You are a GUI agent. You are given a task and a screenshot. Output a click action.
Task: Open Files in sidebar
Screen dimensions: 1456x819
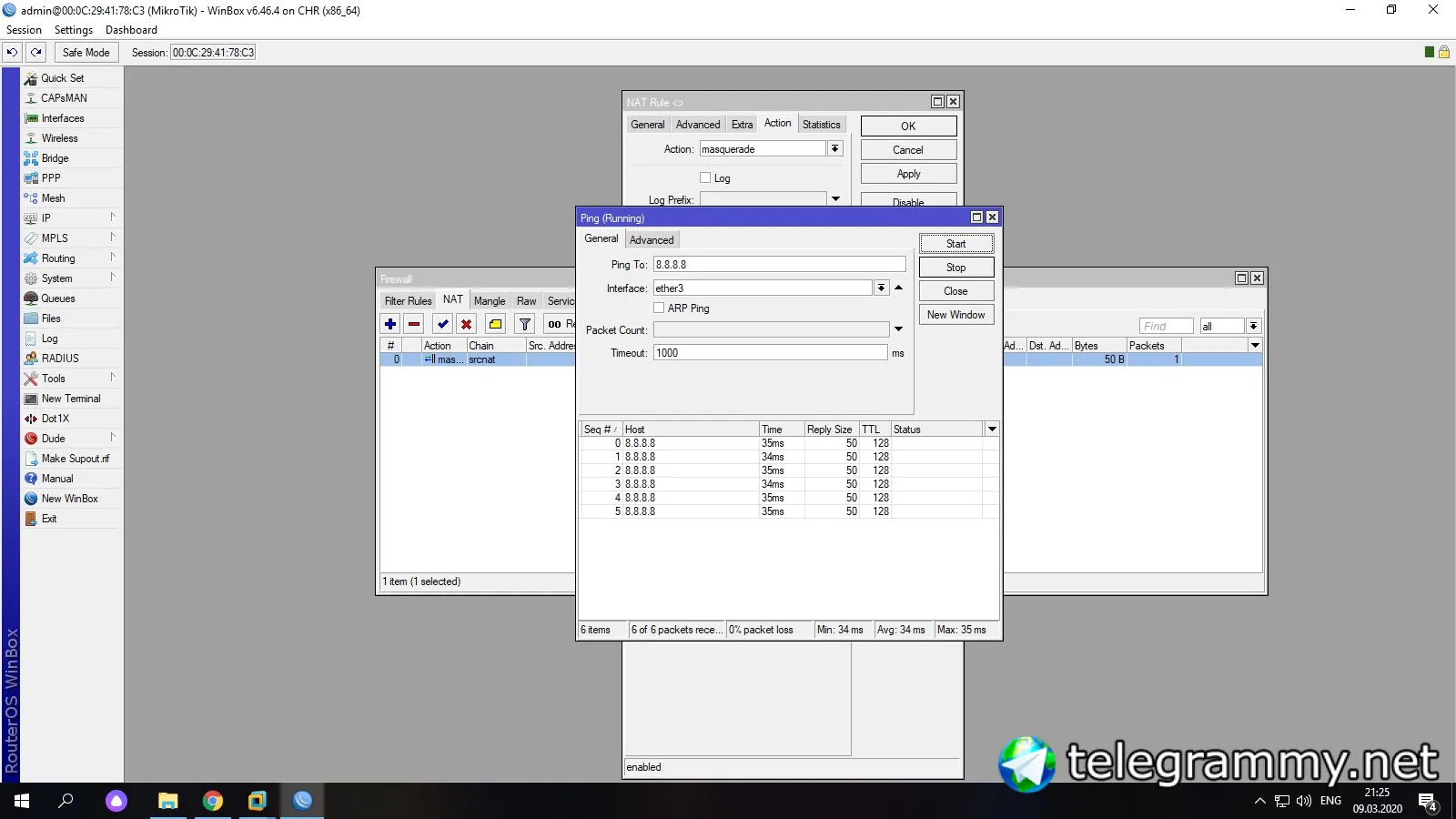pos(51,318)
